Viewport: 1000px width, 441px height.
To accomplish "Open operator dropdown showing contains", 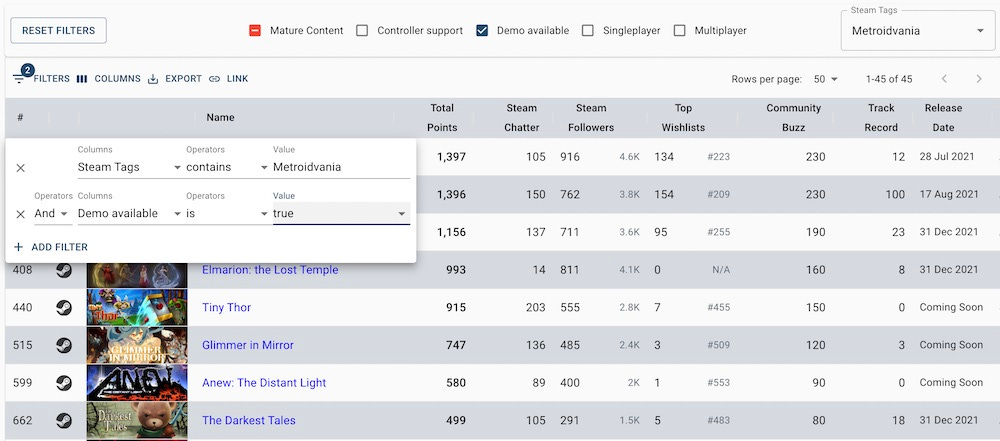I will point(226,167).
